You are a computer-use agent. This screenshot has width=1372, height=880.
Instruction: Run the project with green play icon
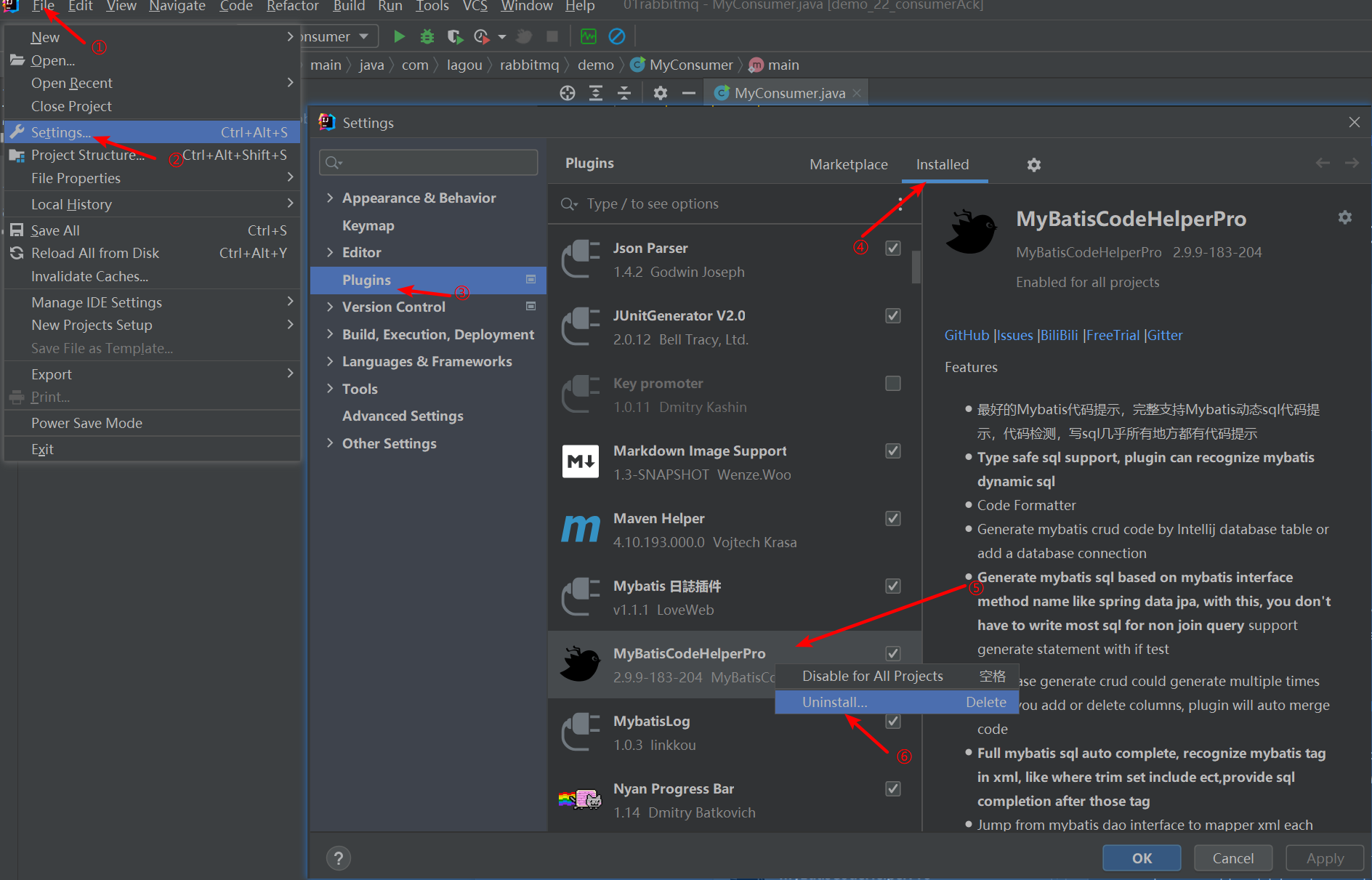[399, 36]
